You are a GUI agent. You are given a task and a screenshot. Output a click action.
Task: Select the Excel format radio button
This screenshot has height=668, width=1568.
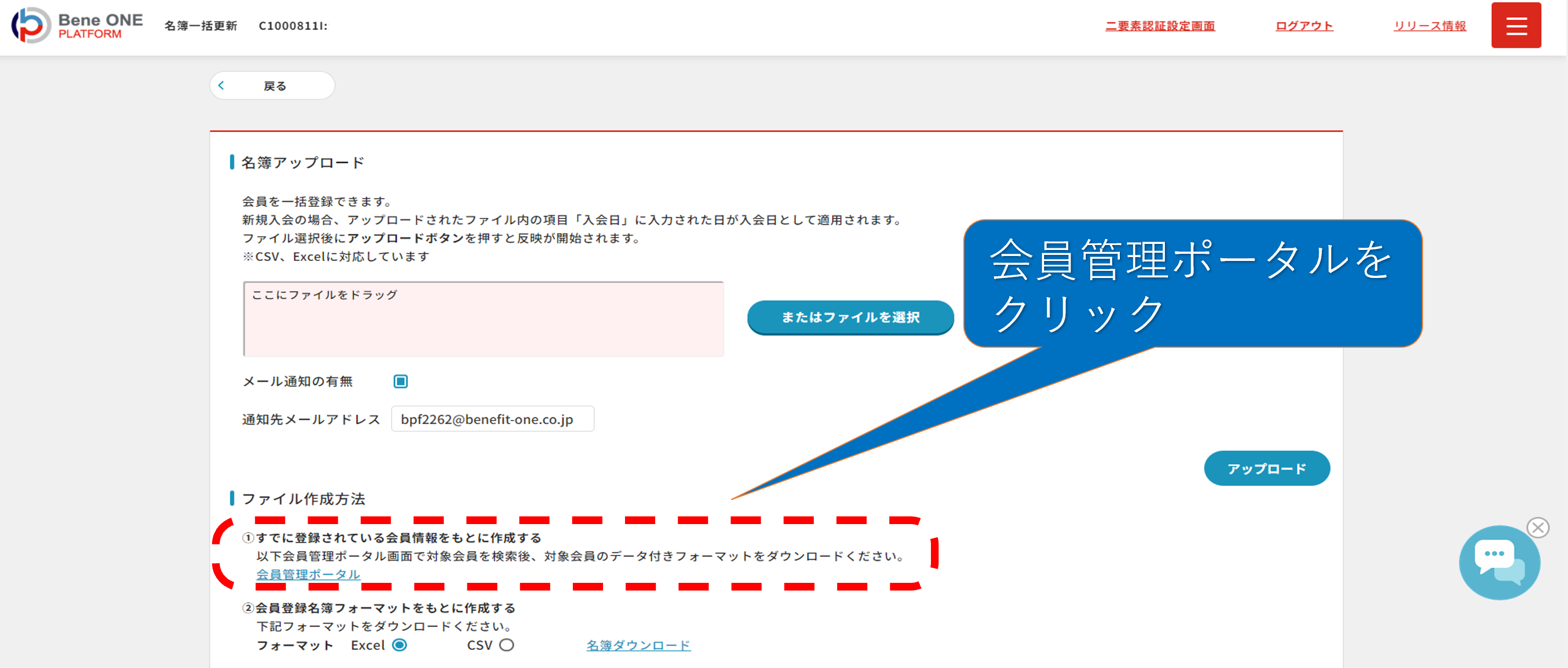pos(399,645)
